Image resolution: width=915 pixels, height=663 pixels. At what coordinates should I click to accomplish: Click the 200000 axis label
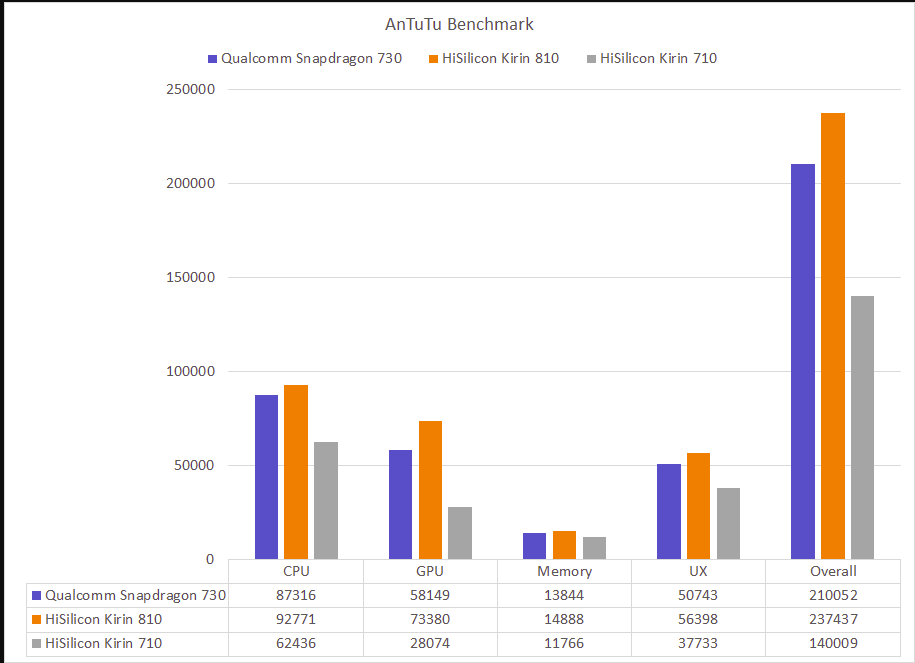[x=190, y=183]
